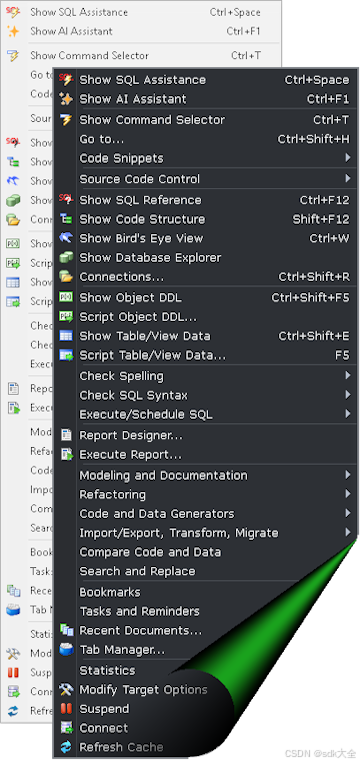Expand Import/Export, Transform, Migrate submenu arrow

click(348, 532)
